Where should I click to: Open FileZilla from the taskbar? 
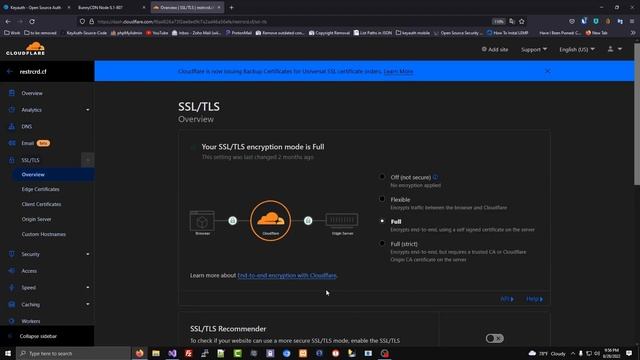point(189,353)
